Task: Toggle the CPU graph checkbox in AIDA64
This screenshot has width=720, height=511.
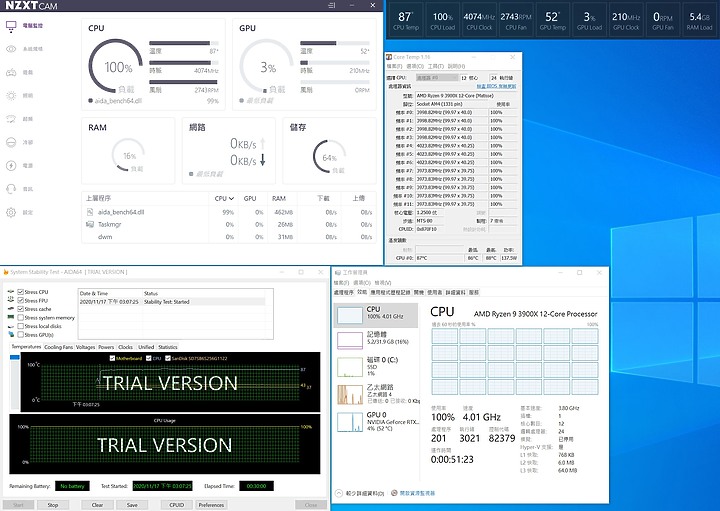Action: tap(149, 358)
